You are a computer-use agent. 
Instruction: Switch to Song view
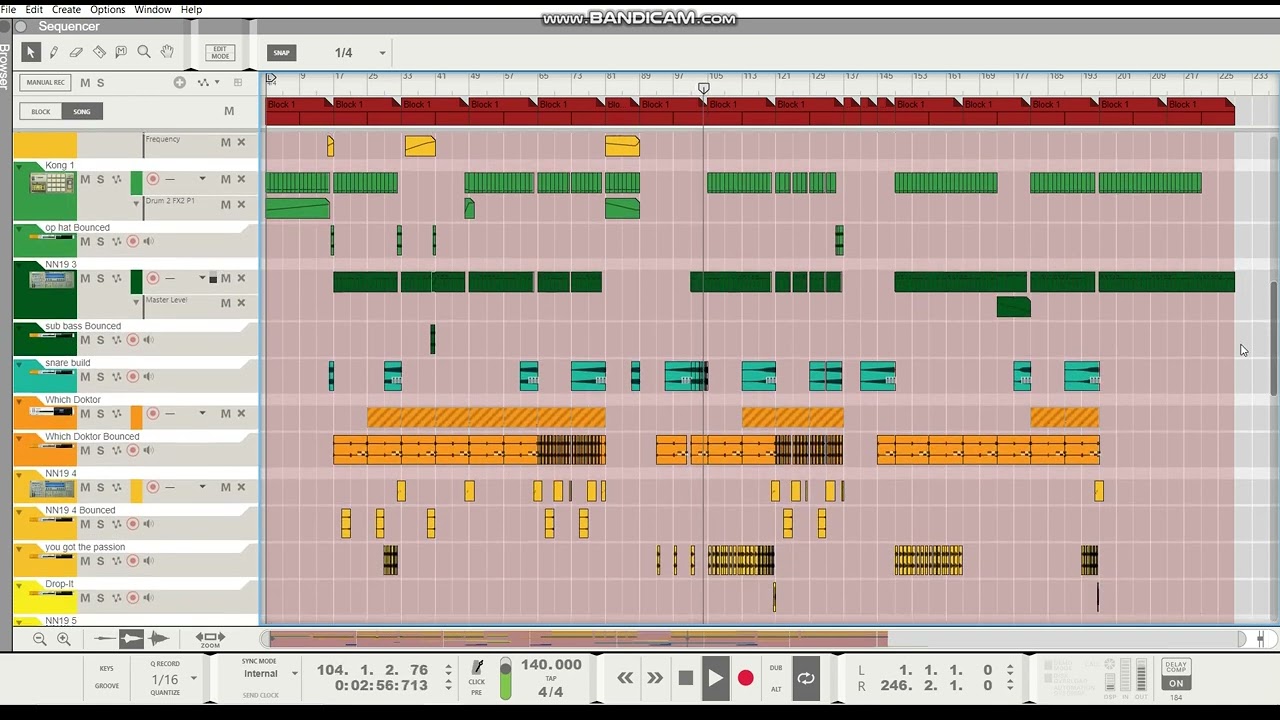(x=82, y=111)
